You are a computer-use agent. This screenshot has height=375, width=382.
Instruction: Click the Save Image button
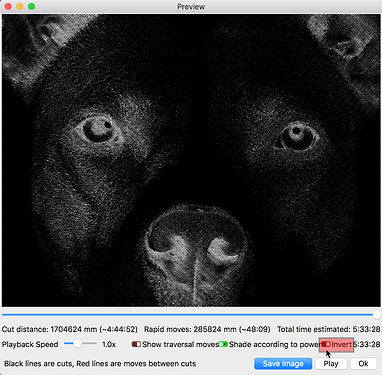pyautogui.click(x=283, y=364)
